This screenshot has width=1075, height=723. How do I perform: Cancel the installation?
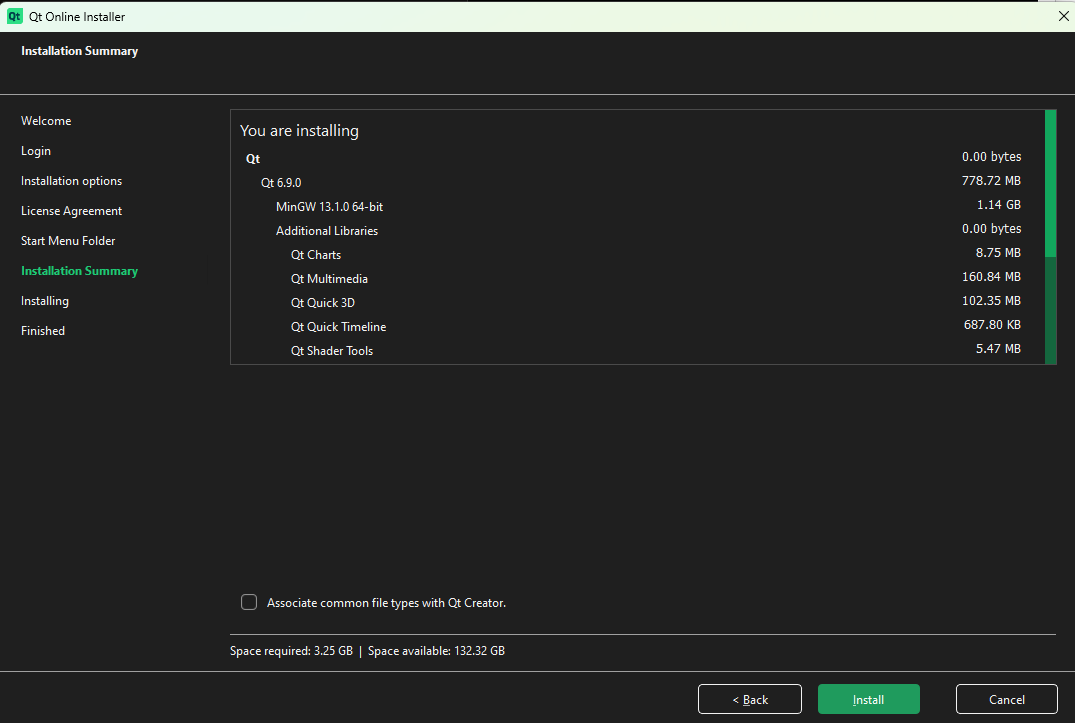pos(1006,700)
